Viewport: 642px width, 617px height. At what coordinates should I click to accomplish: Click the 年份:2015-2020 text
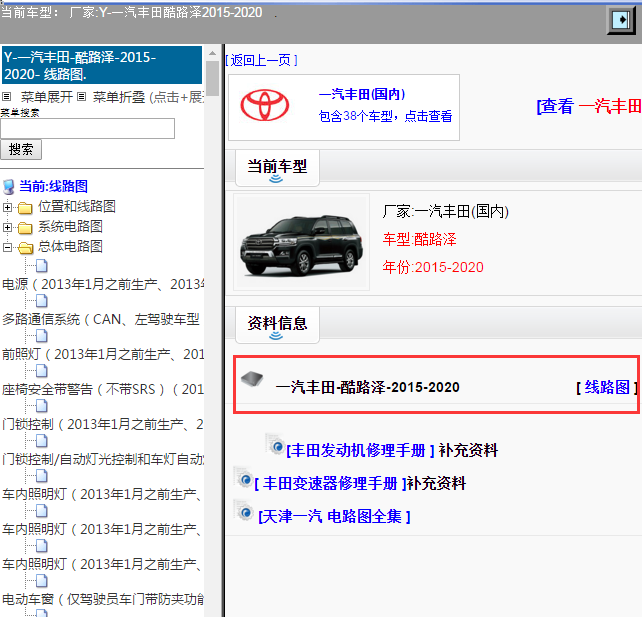pyautogui.click(x=433, y=267)
